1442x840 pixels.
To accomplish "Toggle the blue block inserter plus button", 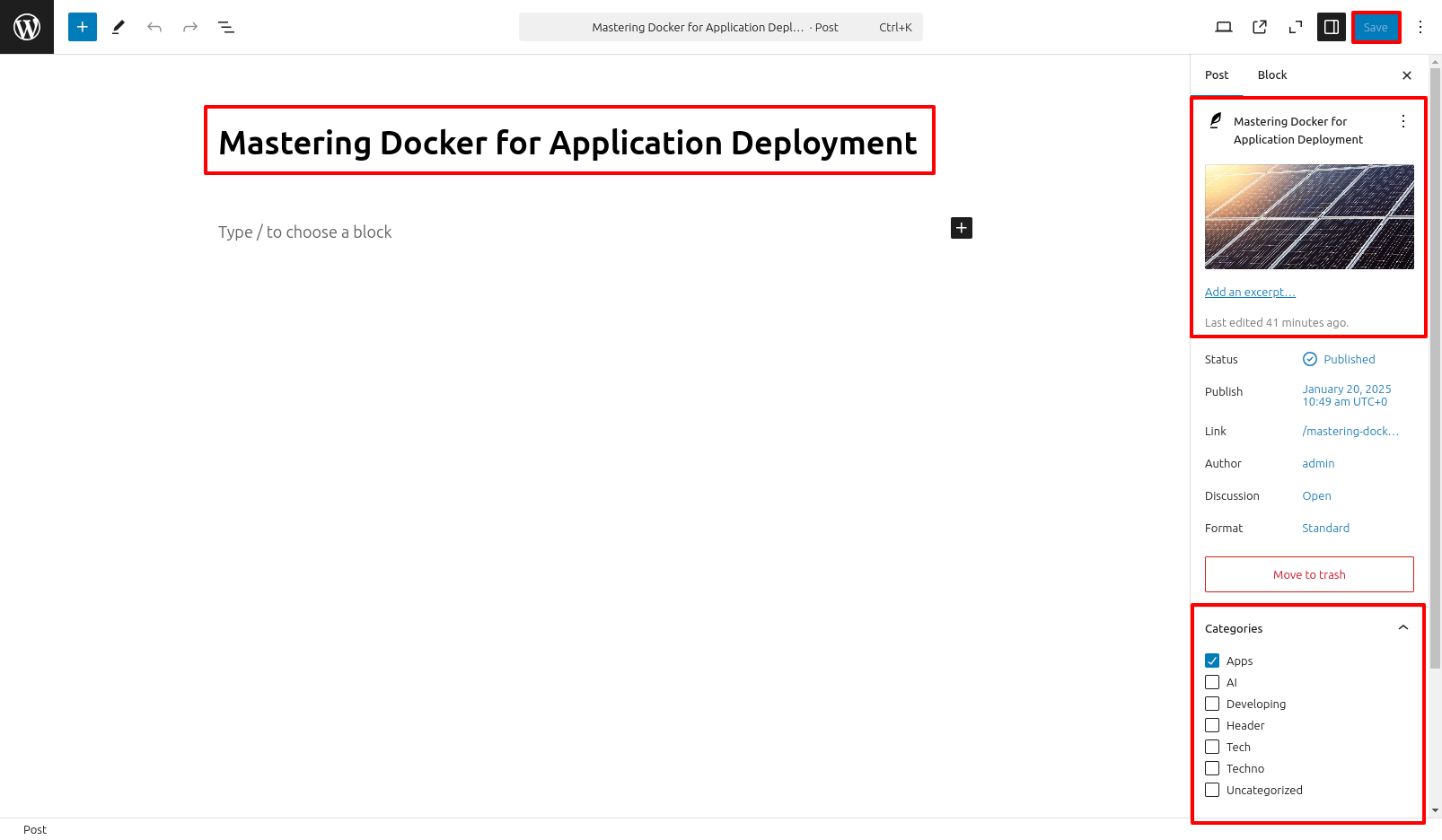I will pyautogui.click(x=83, y=27).
